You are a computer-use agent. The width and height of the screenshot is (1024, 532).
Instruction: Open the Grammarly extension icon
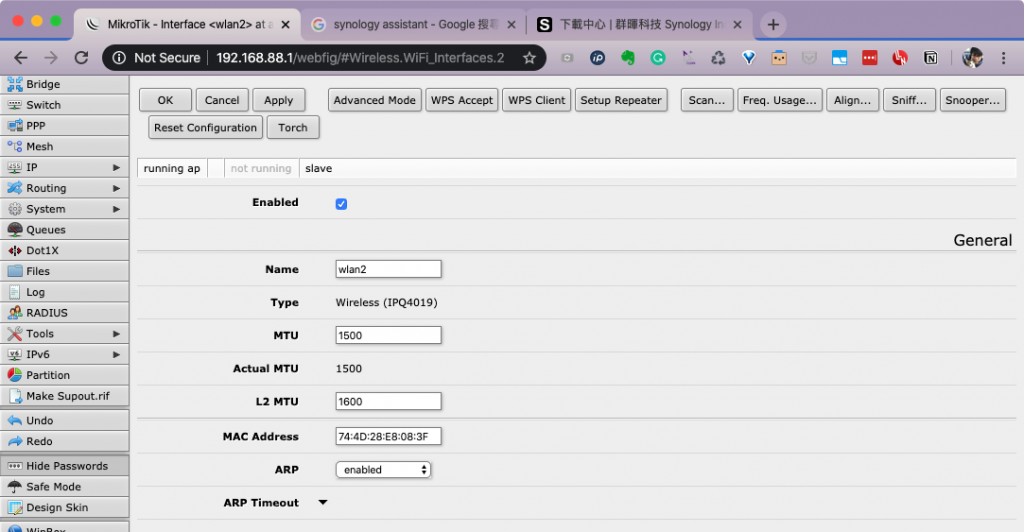pyautogui.click(x=658, y=57)
